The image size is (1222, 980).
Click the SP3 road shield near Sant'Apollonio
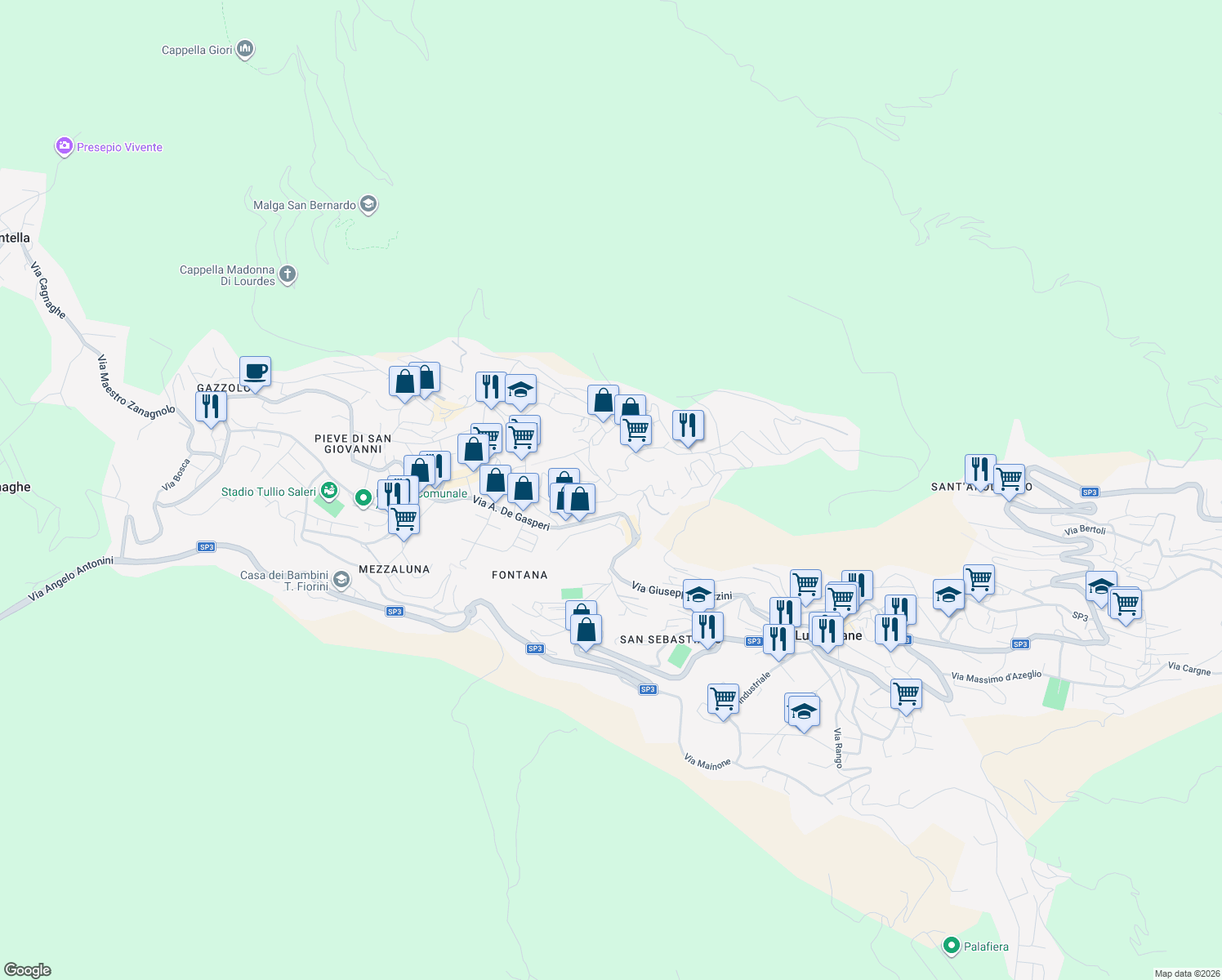1090,492
